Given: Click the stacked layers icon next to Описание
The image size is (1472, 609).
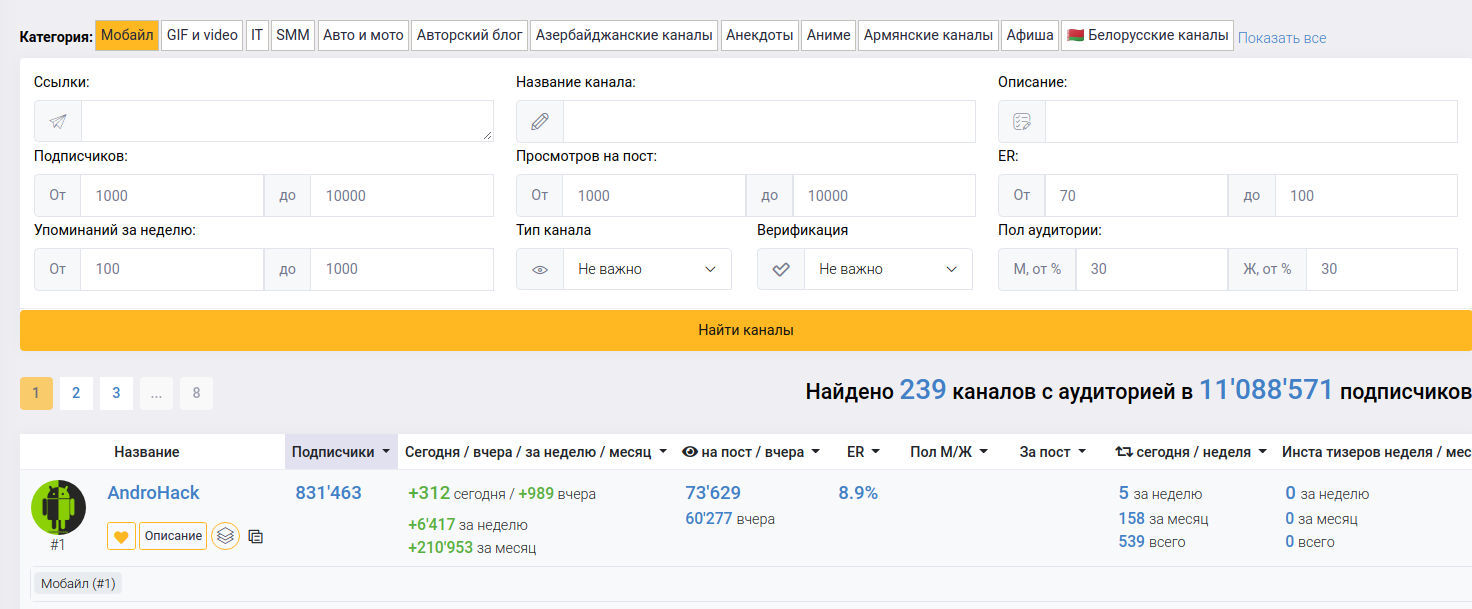Looking at the screenshot, I should click(x=226, y=536).
